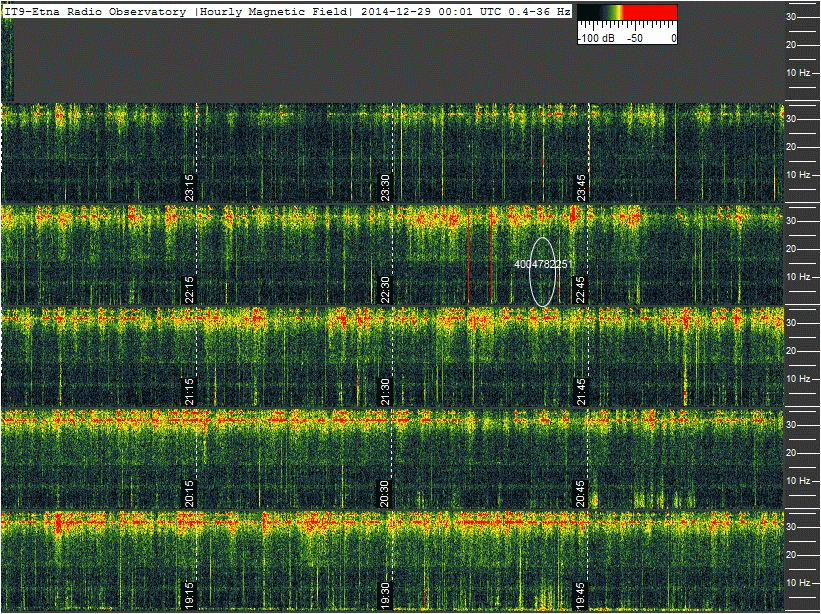This screenshot has height=614, width=821.
Task: Click the 22:30 time marker label
Action: point(386,288)
